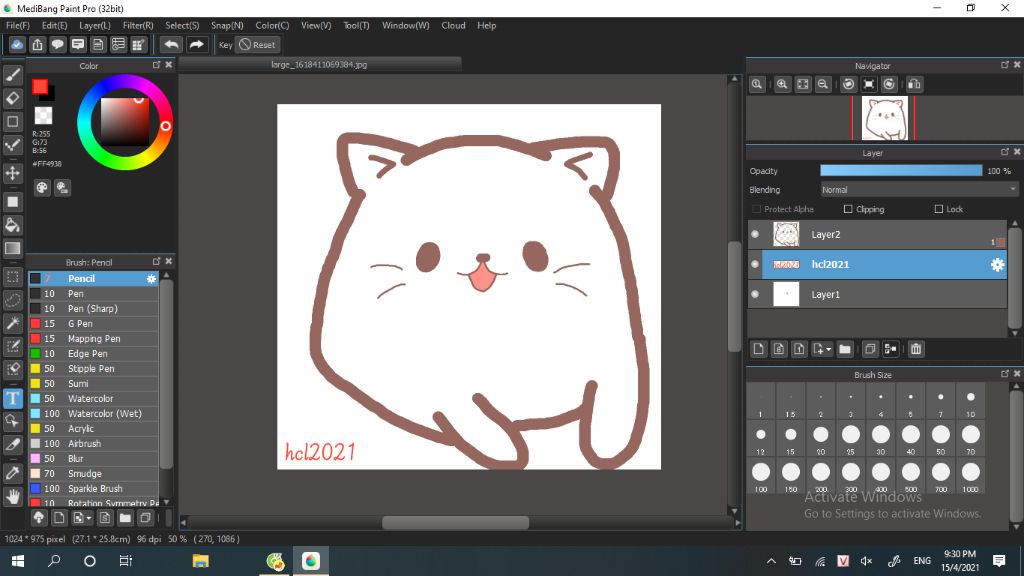Select the Magic Wand tool

click(x=12, y=323)
